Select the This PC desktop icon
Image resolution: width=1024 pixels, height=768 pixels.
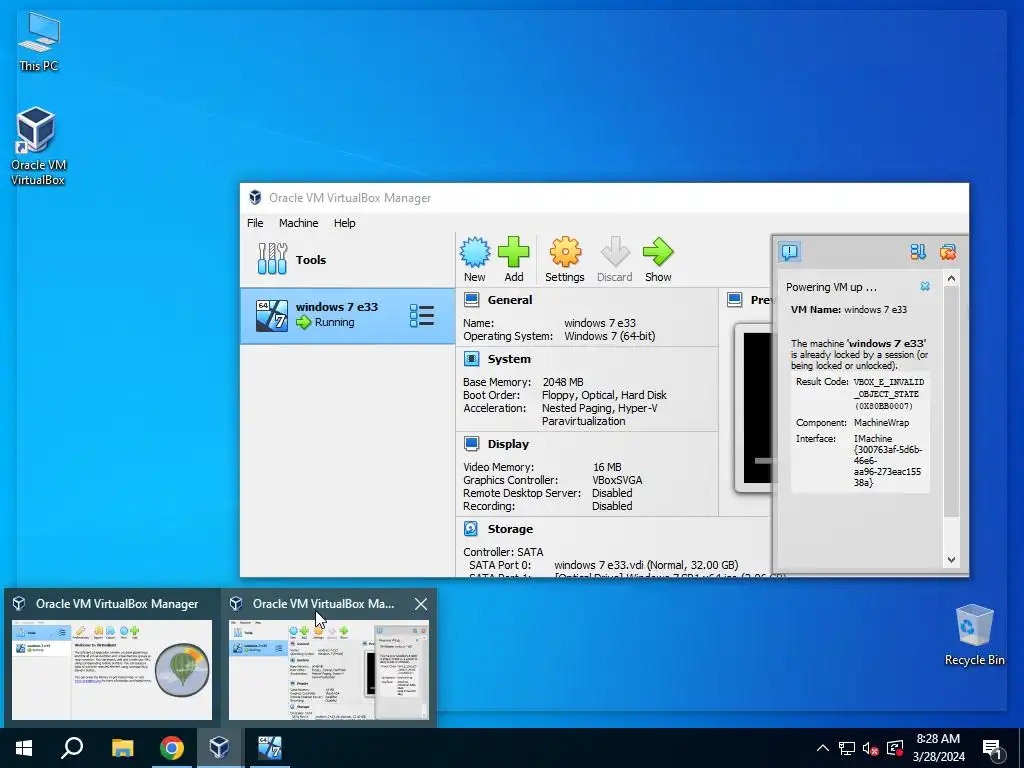(39, 42)
